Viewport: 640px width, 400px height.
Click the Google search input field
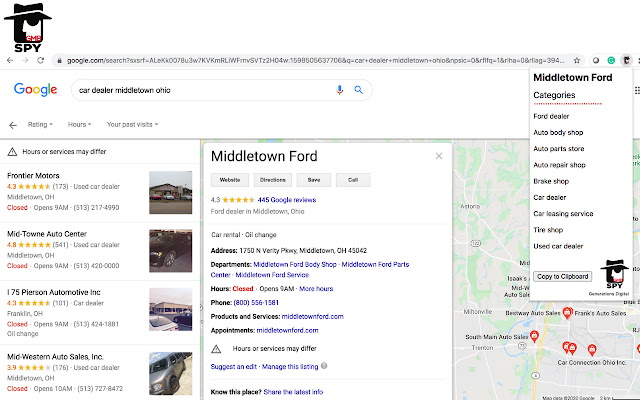204,90
